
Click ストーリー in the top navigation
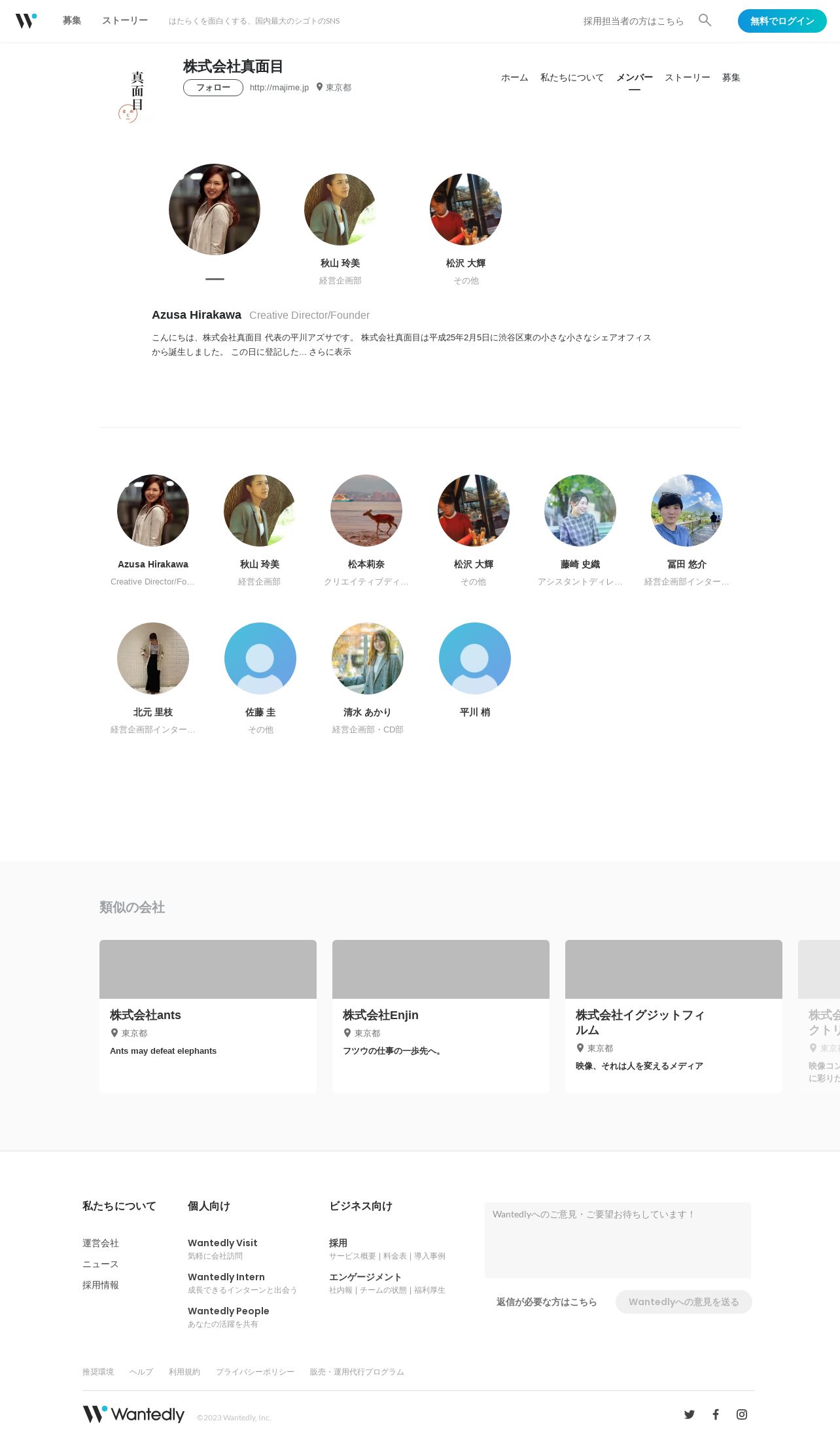125,20
